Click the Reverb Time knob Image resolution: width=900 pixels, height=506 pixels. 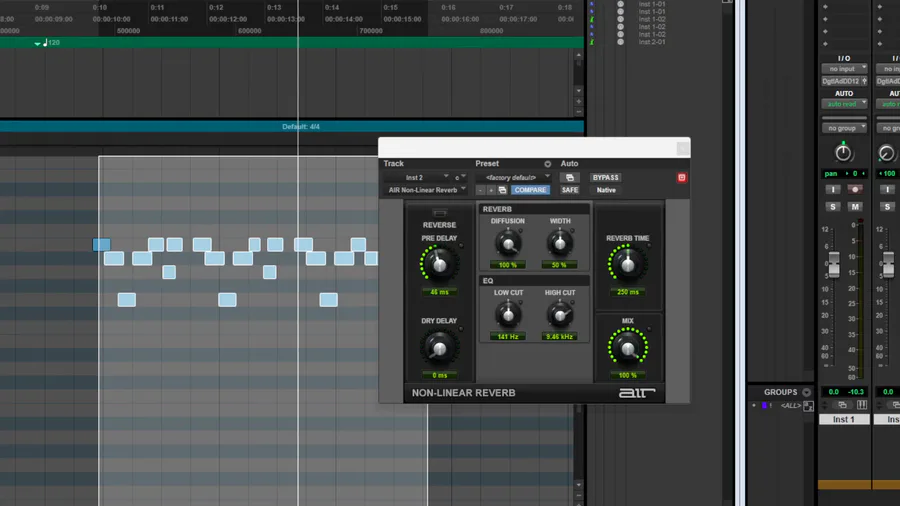point(627,264)
